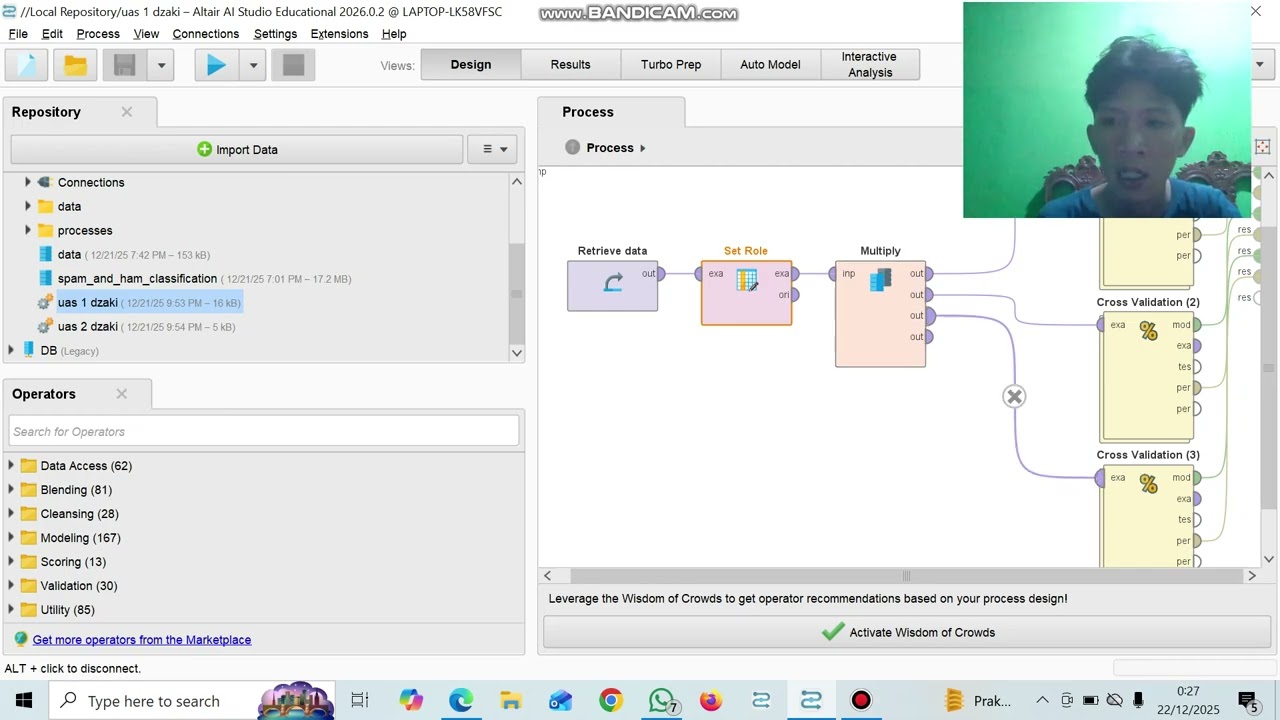Expand the Blending operators folder
Screen dimensions: 1280x720
pos(11,490)
